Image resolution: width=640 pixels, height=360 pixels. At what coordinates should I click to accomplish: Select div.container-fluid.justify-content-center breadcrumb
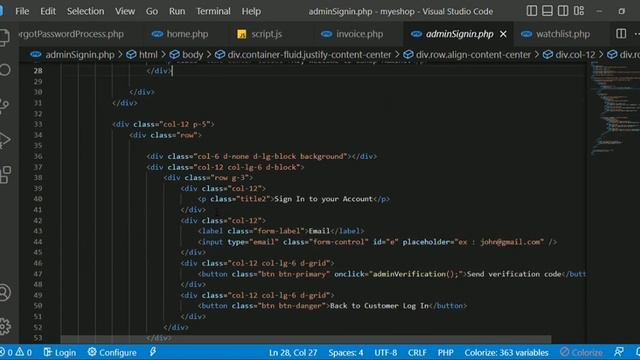click(x=303, y=54)
